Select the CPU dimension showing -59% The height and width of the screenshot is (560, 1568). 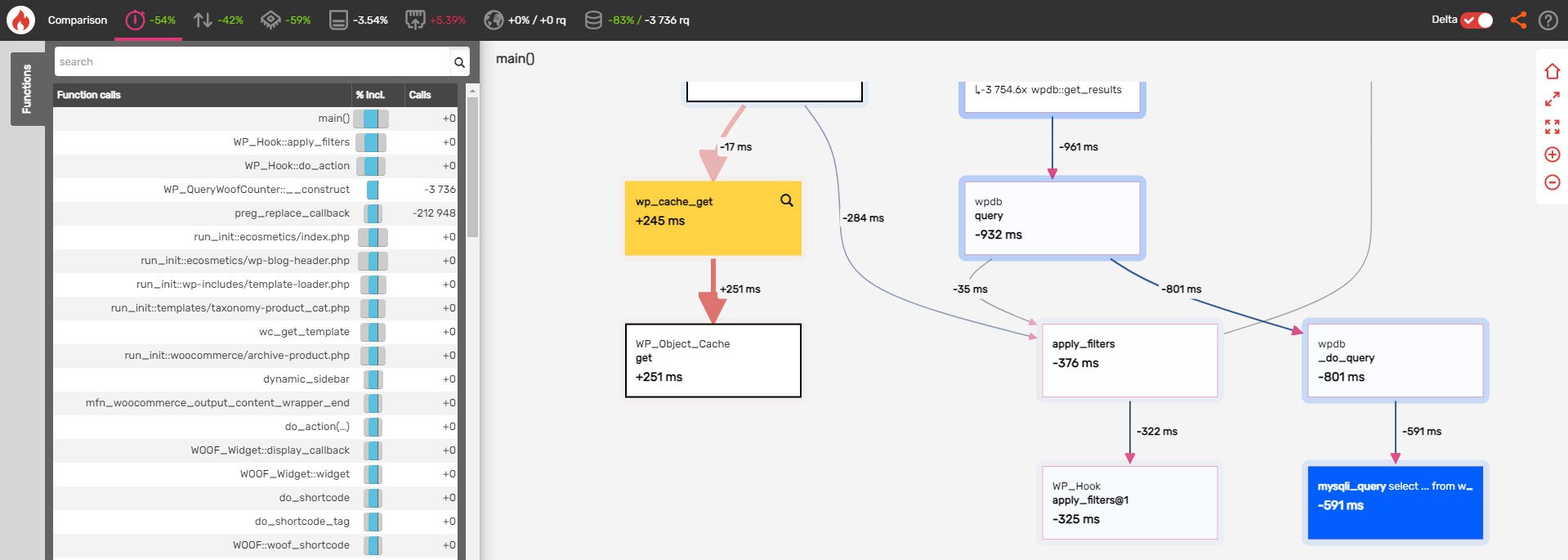(x=285, y=20)
